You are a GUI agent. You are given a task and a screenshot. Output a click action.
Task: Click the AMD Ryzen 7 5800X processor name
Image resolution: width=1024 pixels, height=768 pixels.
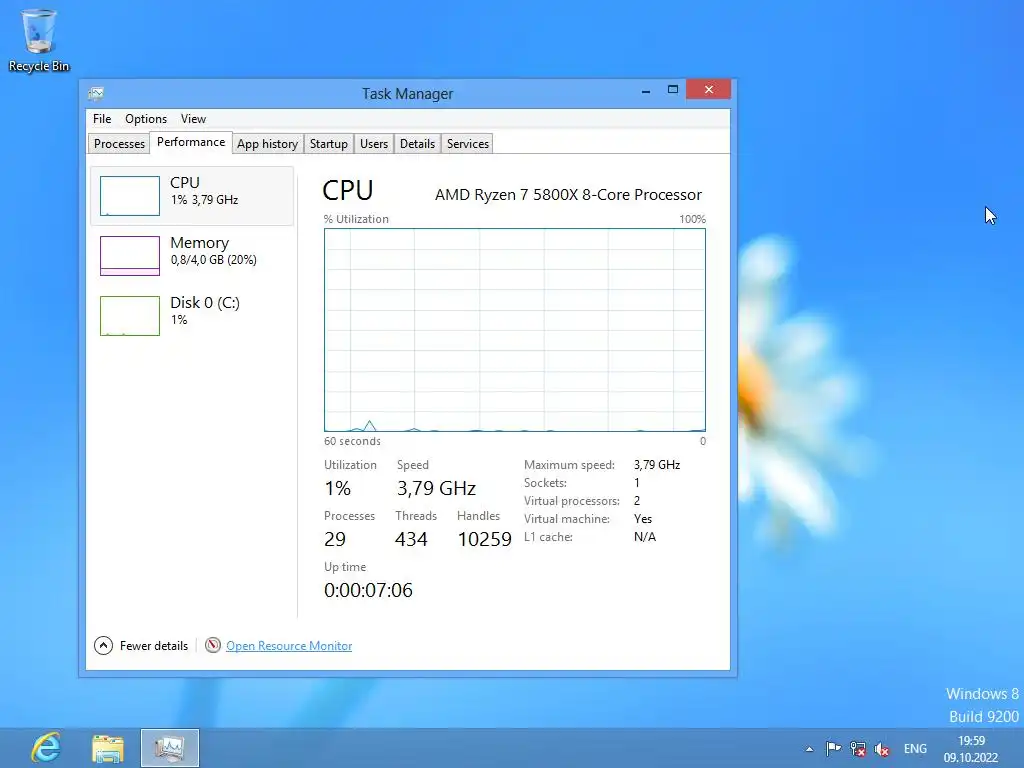pyautogui.click(x=568, y=195)
